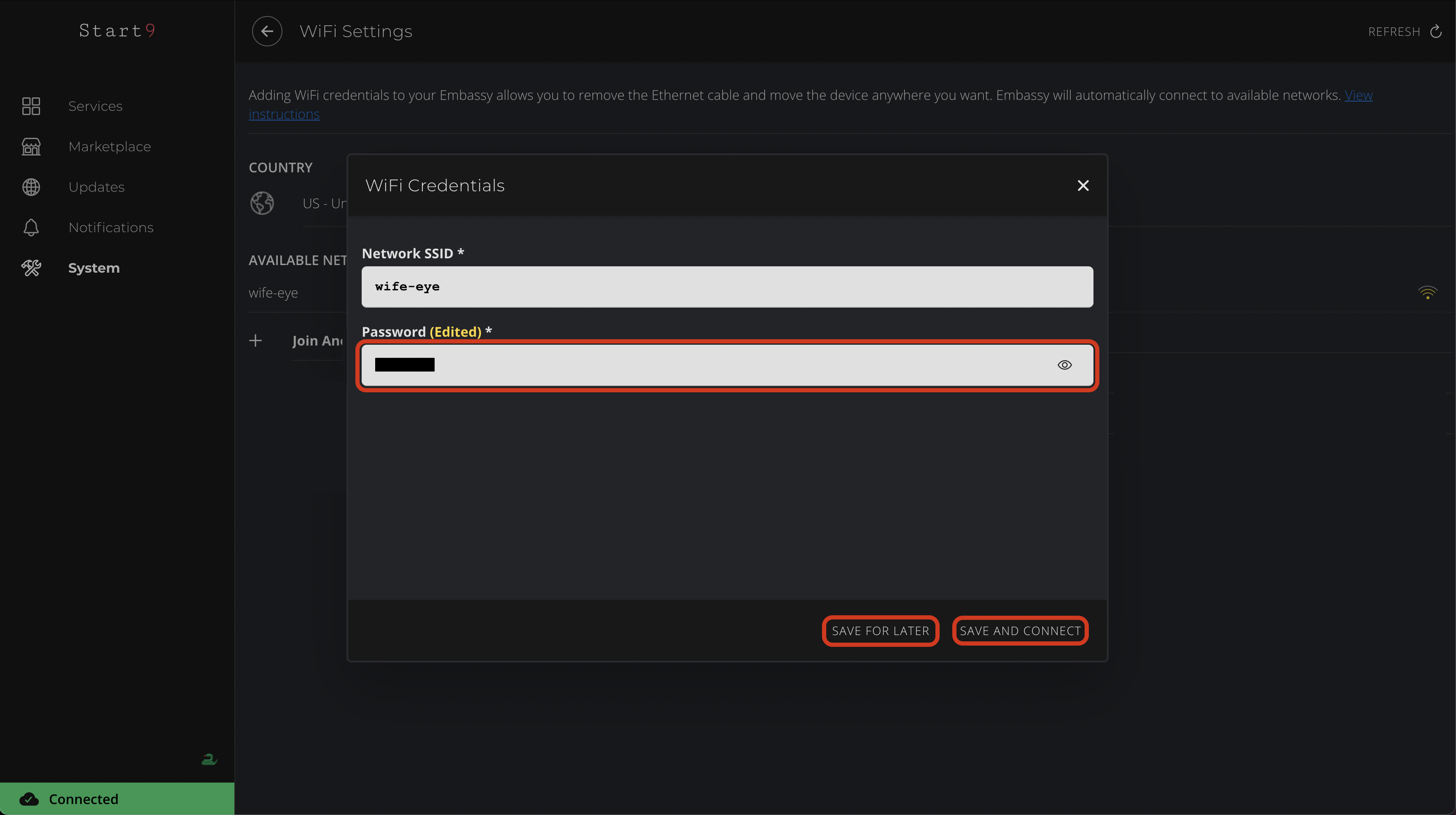This screenshot has width=1456, height=815.
Task: Close the WiFi Credentials dialog
Action: pos(1083,185)
